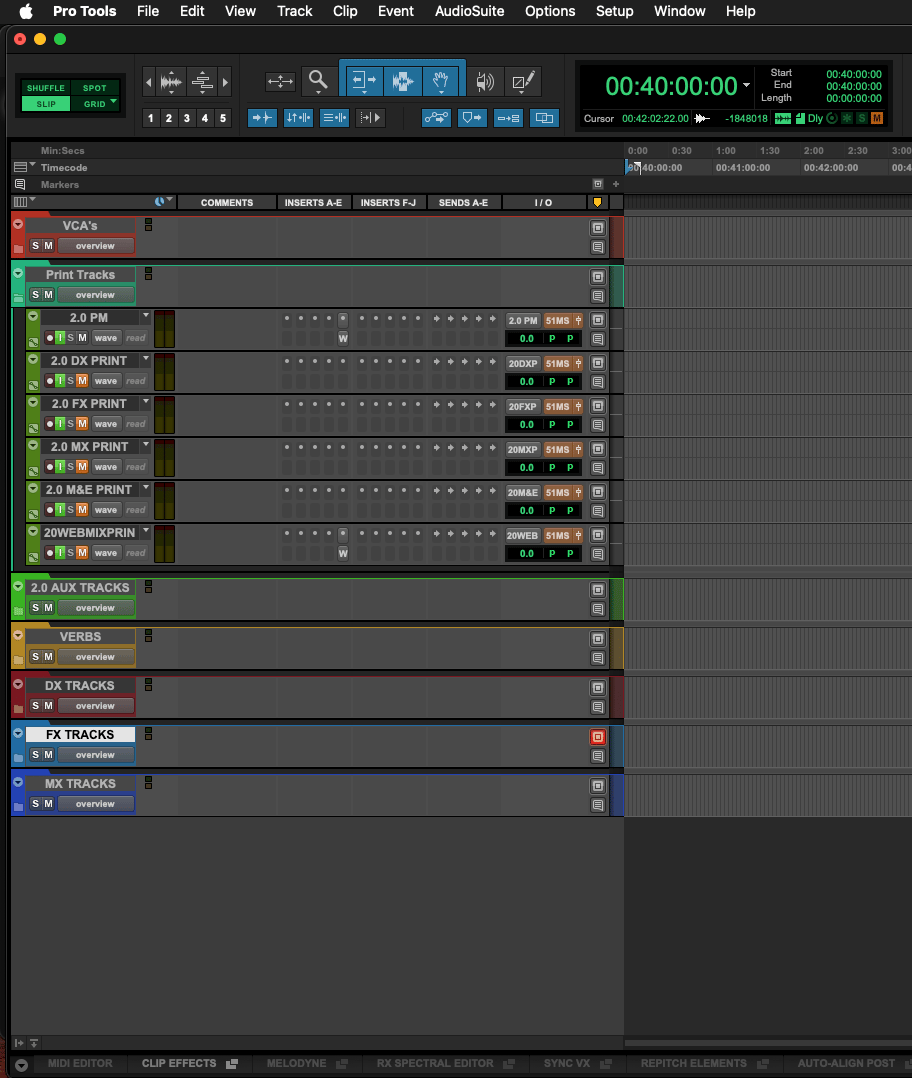Open Grid mode dropdown arrow
The image size is (912, 1078).
coord(114,102)
